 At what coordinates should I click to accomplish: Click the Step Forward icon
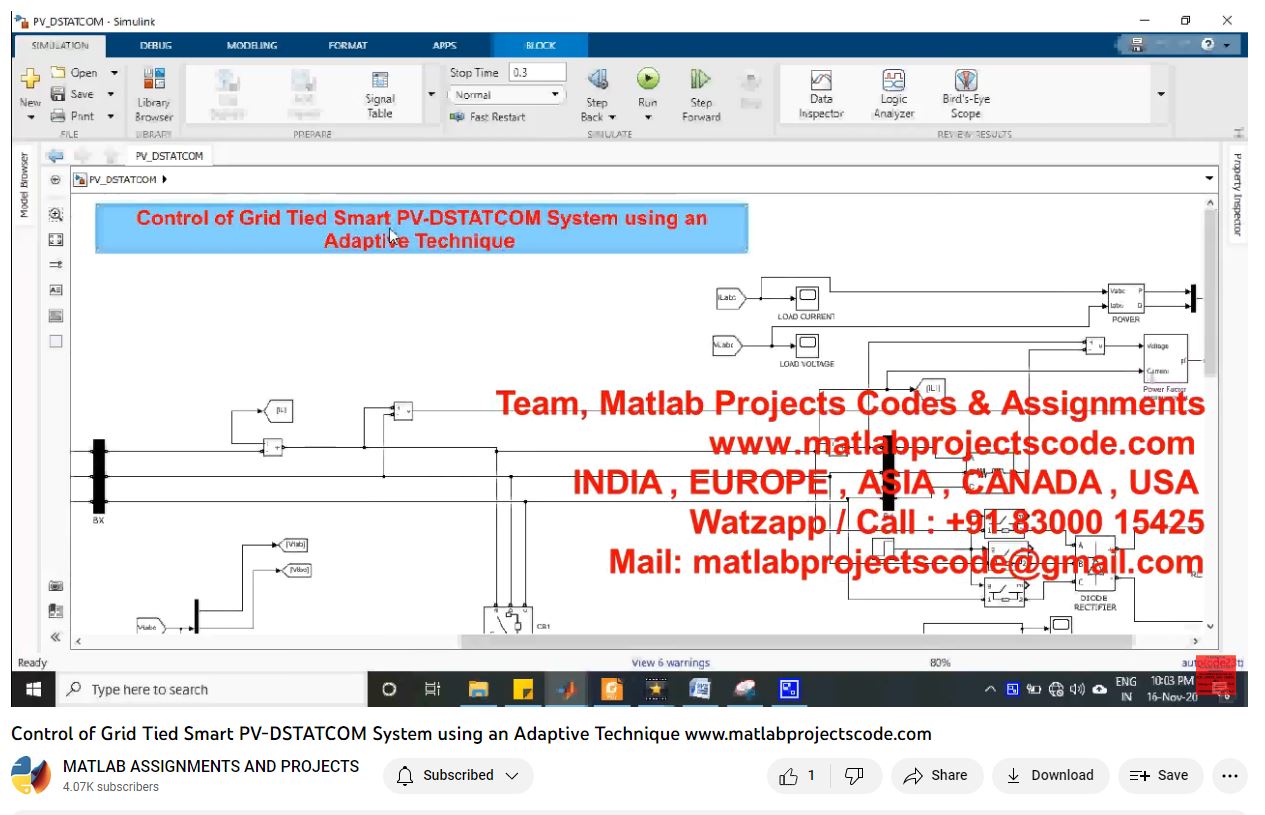point(700,80)
